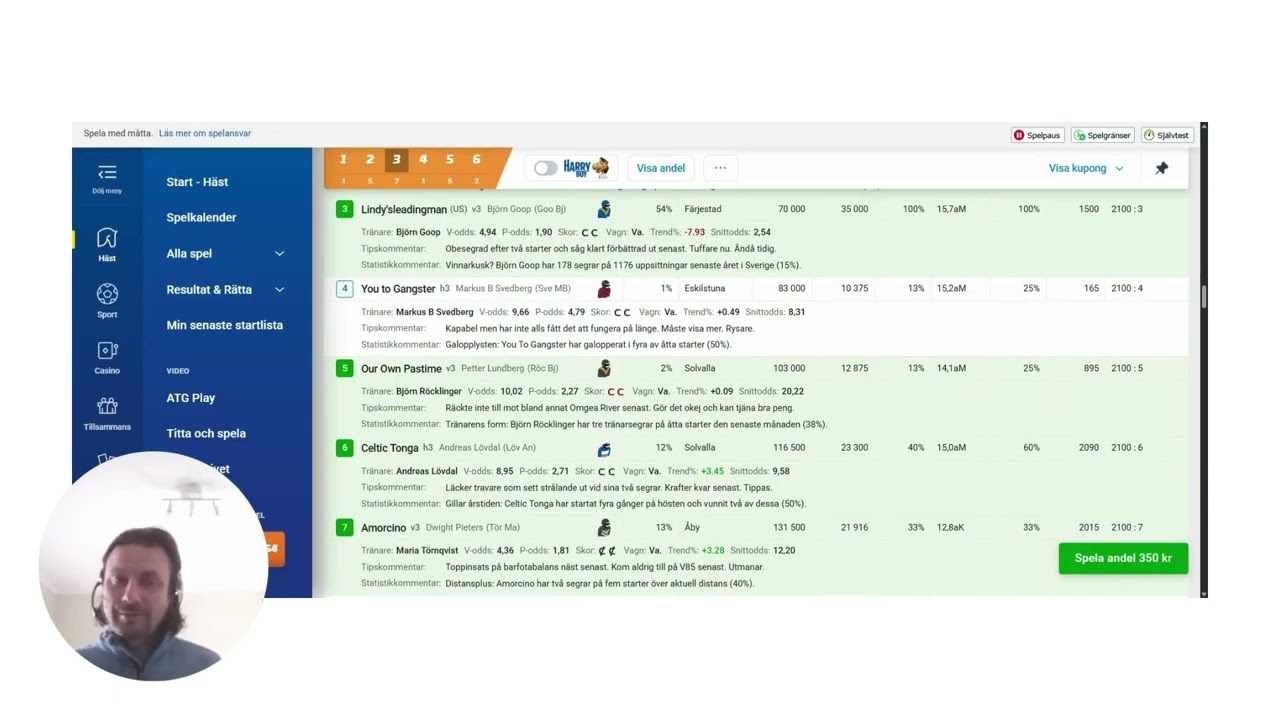Open Spelkalender in the side menu
The width and height of the screenshot is (1280, 720).
[x=201, y=218]
